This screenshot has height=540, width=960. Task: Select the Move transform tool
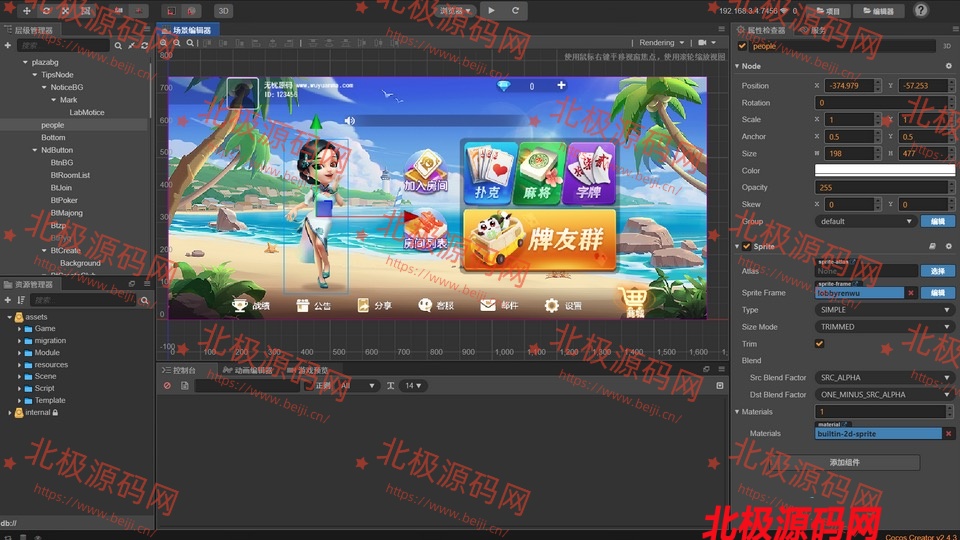click(27, 11)
